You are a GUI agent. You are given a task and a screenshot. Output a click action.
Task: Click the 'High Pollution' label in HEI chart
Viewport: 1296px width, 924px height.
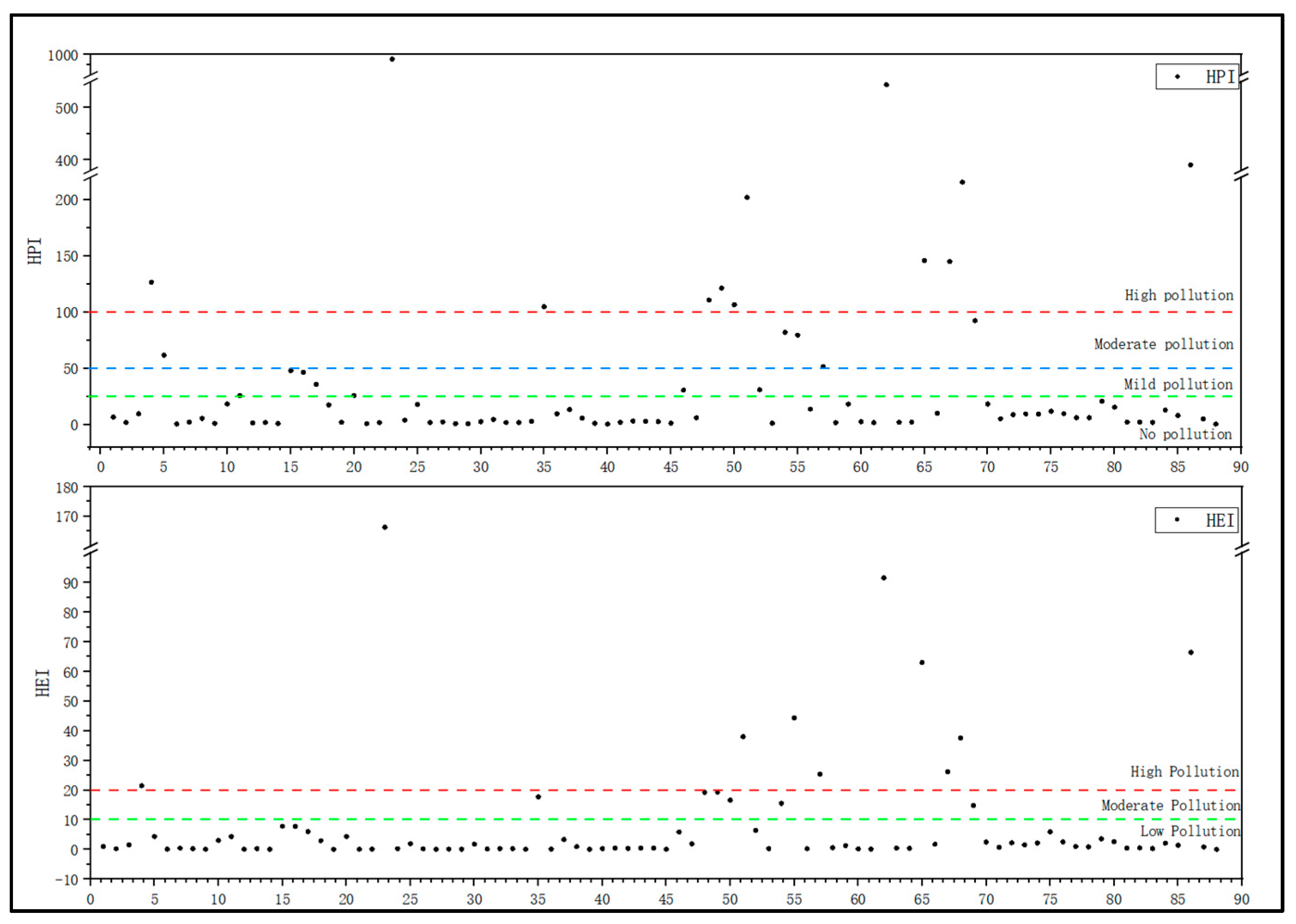1184,772
